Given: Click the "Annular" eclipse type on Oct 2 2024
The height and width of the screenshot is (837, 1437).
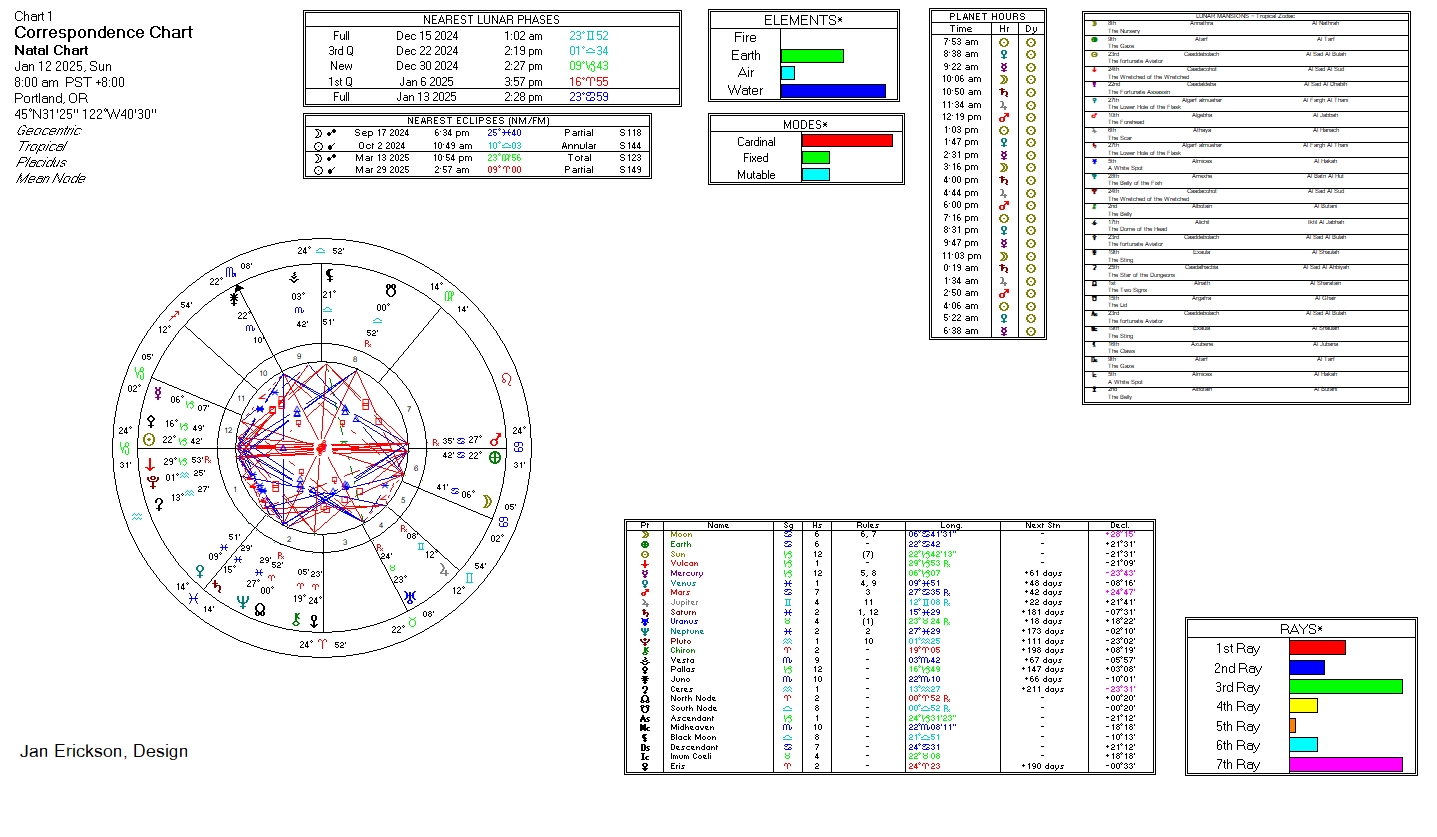Looking at the screenshot, I should pos(578,146).
